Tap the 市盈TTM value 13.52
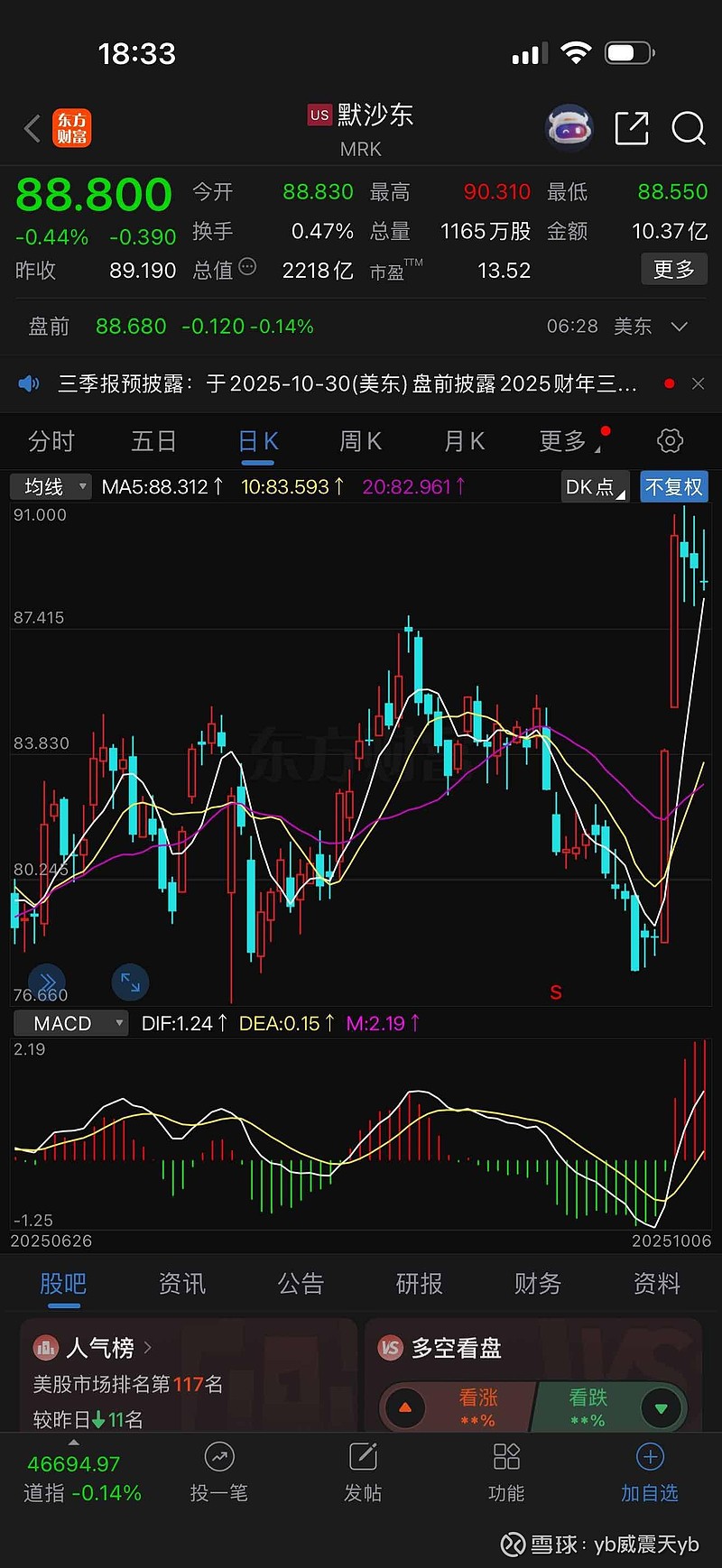722x1568 pixels. 504,270
